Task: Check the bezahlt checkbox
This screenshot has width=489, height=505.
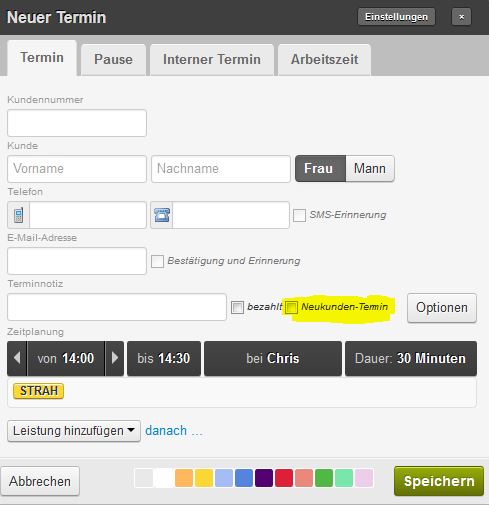Action: pyautogui.click(x=237, y=307)
